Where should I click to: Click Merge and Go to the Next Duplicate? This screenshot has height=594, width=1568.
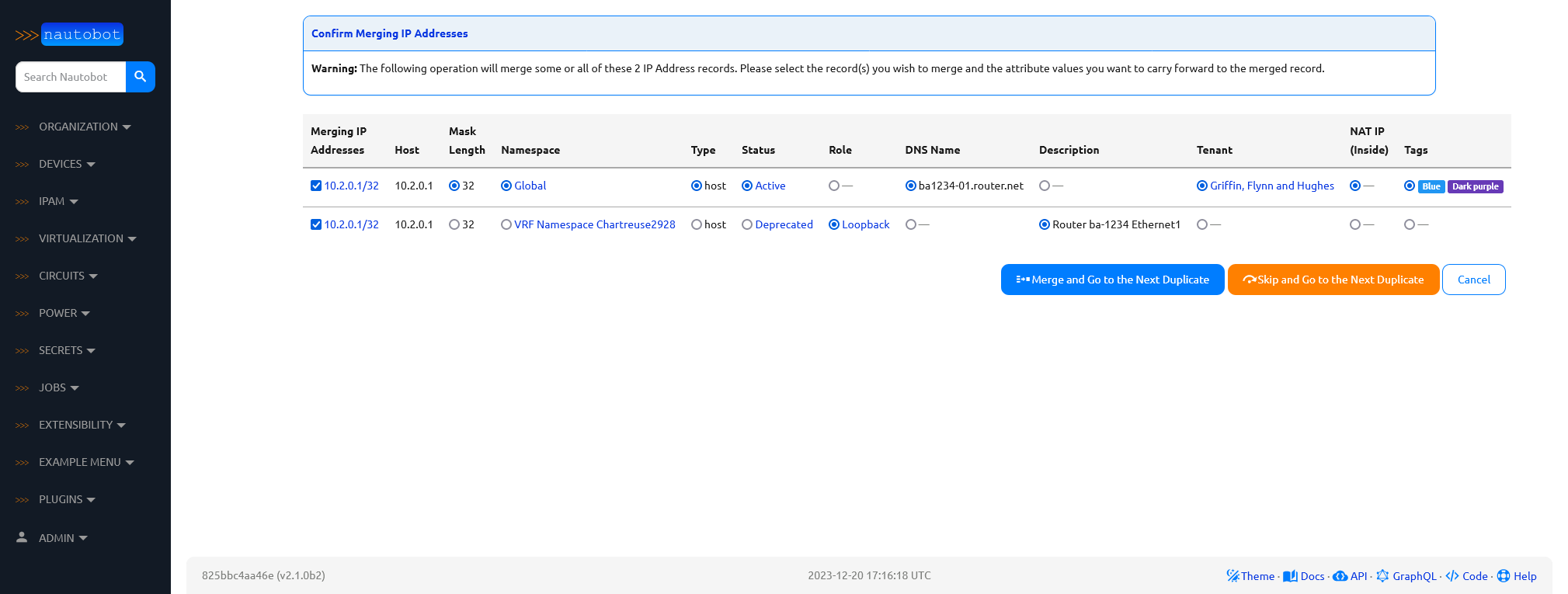[1112, 280]
